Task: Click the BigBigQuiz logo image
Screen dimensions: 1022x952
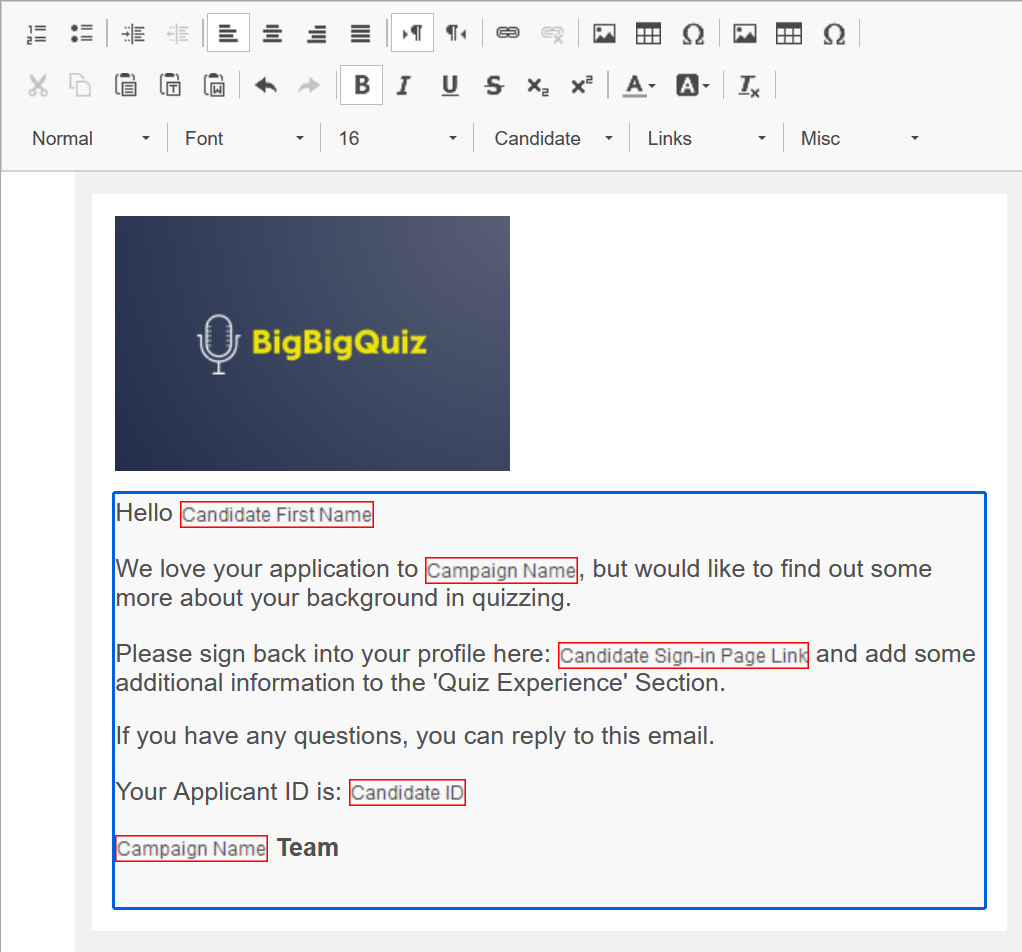Action: click(x=312, y=343)
